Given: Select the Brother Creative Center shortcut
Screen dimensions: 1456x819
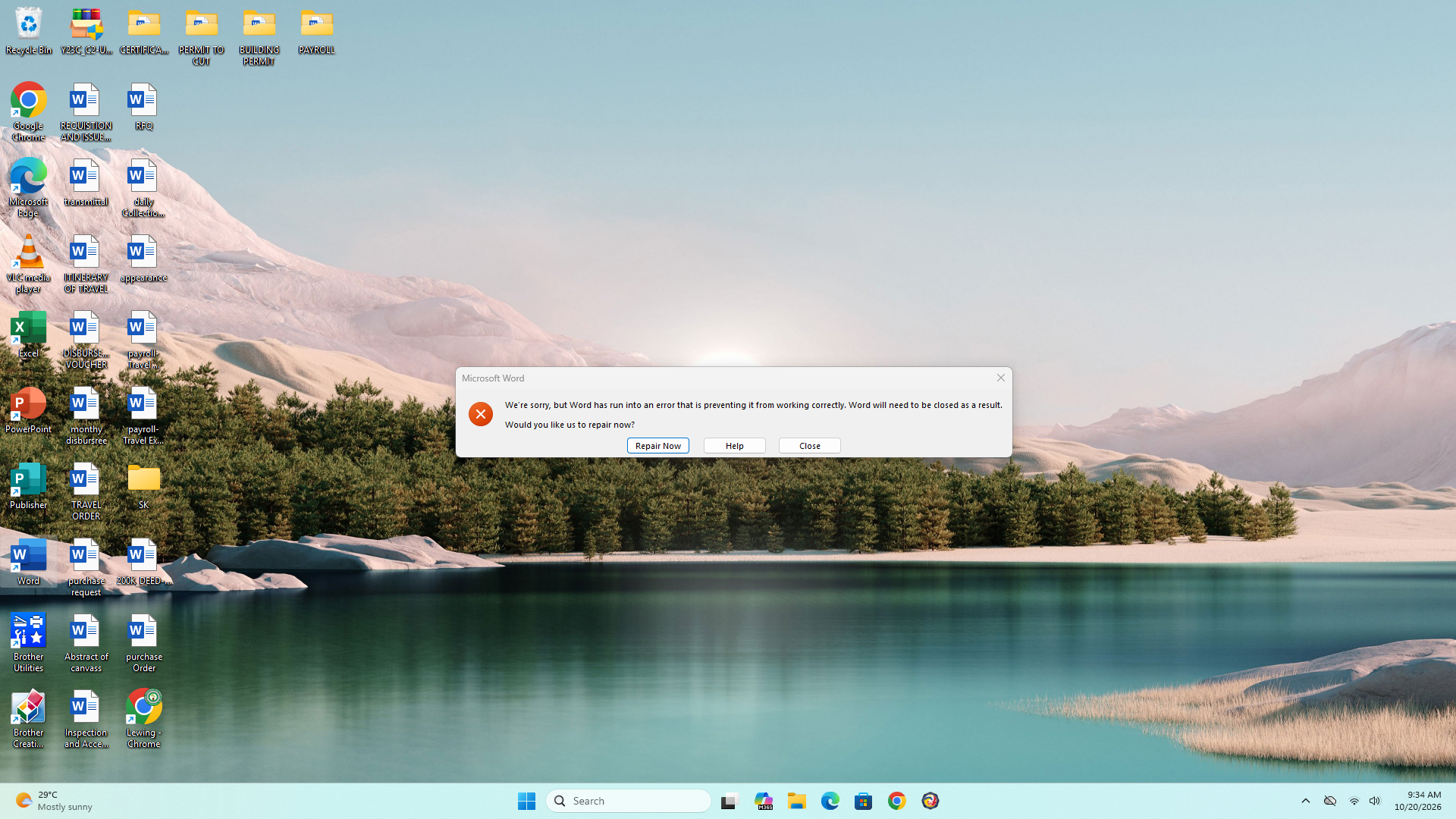Looking at the screenshot, I should [x=29, y=719].
